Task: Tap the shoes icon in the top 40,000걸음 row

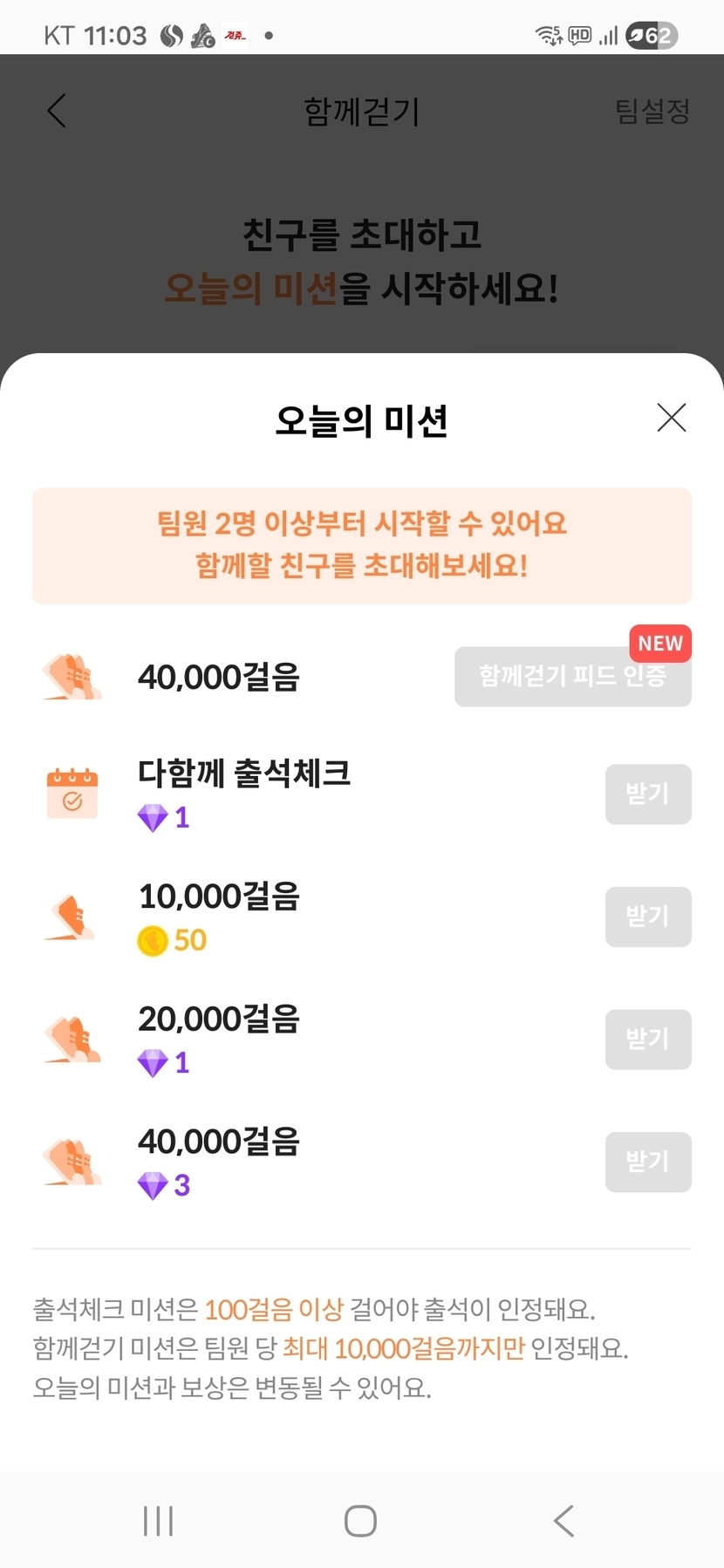Action: [72, 677]
